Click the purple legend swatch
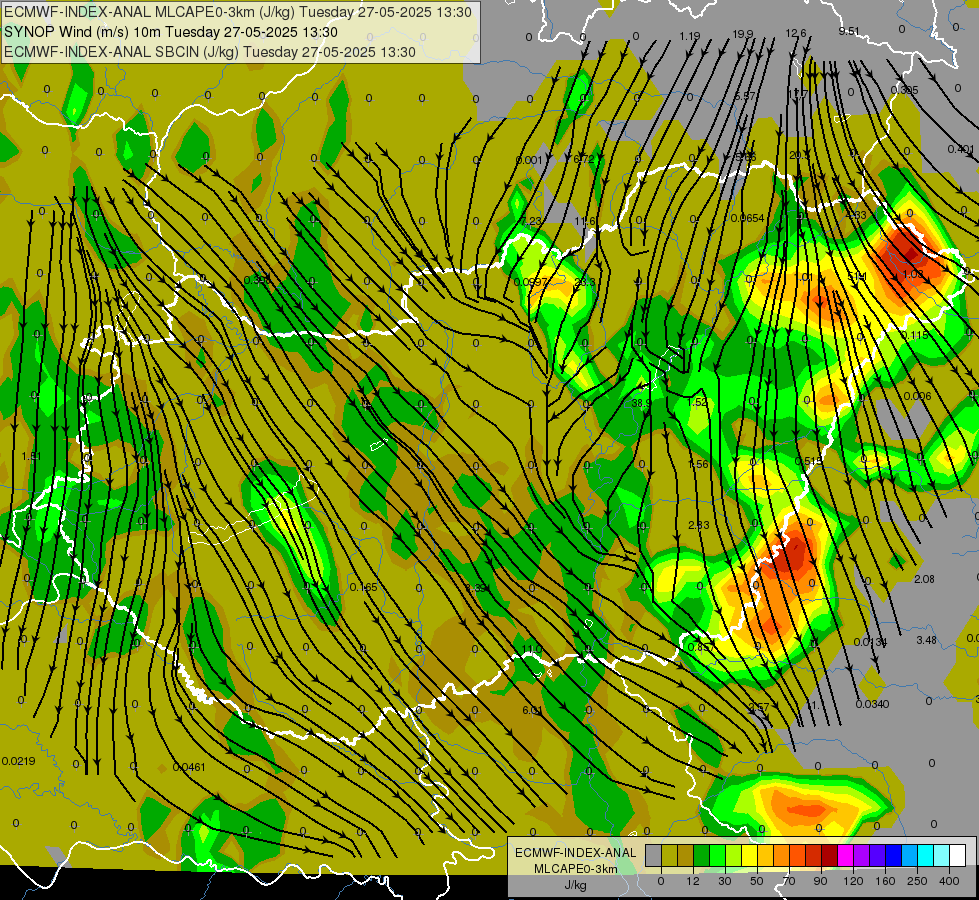The height and width of the screenshot is (900, 979). click(862, 856)
